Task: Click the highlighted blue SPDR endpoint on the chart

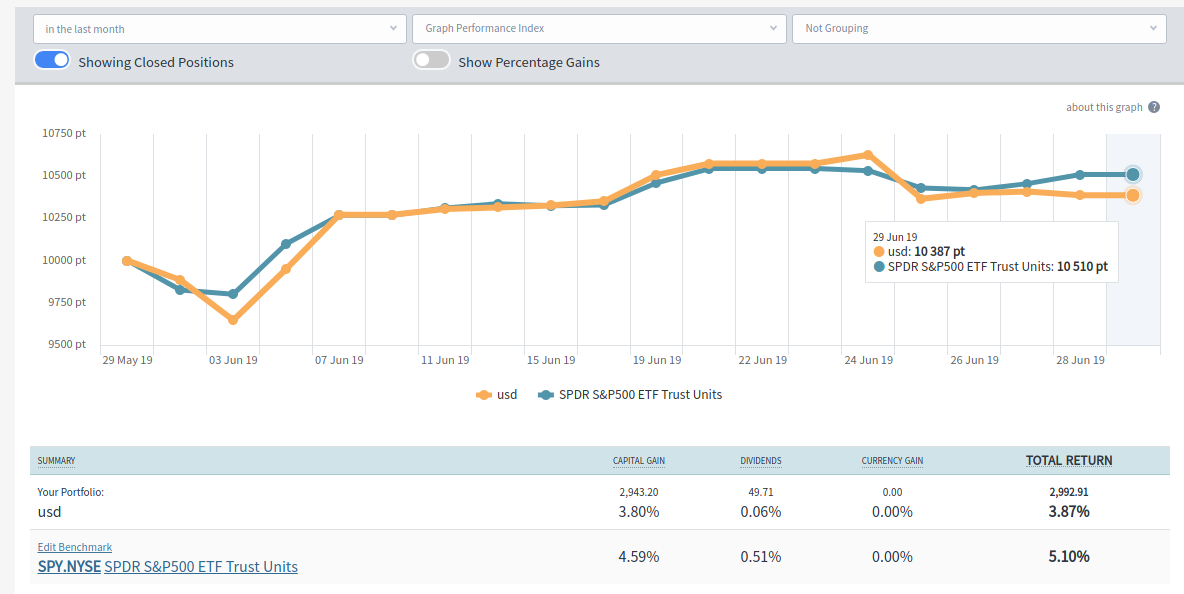Action: tap(1132, 174)
